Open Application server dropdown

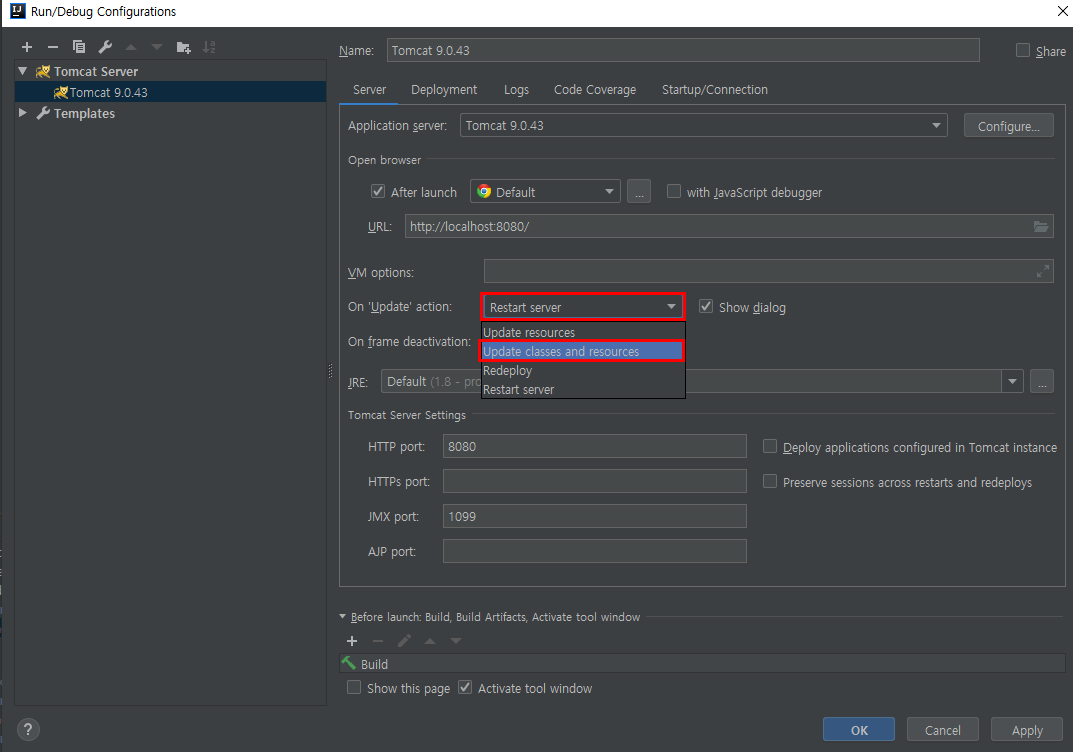(703, 125)
